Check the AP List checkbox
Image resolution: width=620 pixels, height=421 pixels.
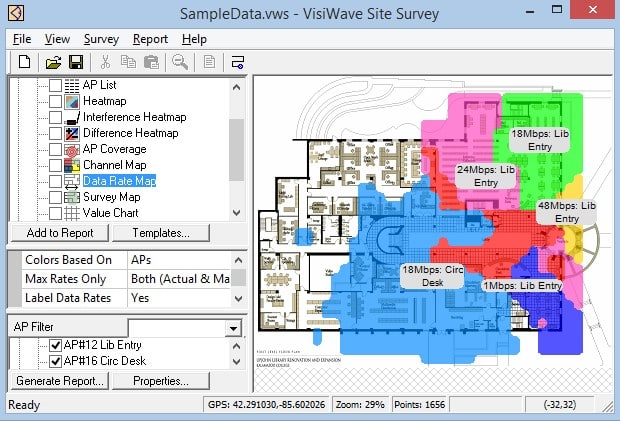point(55,85)
